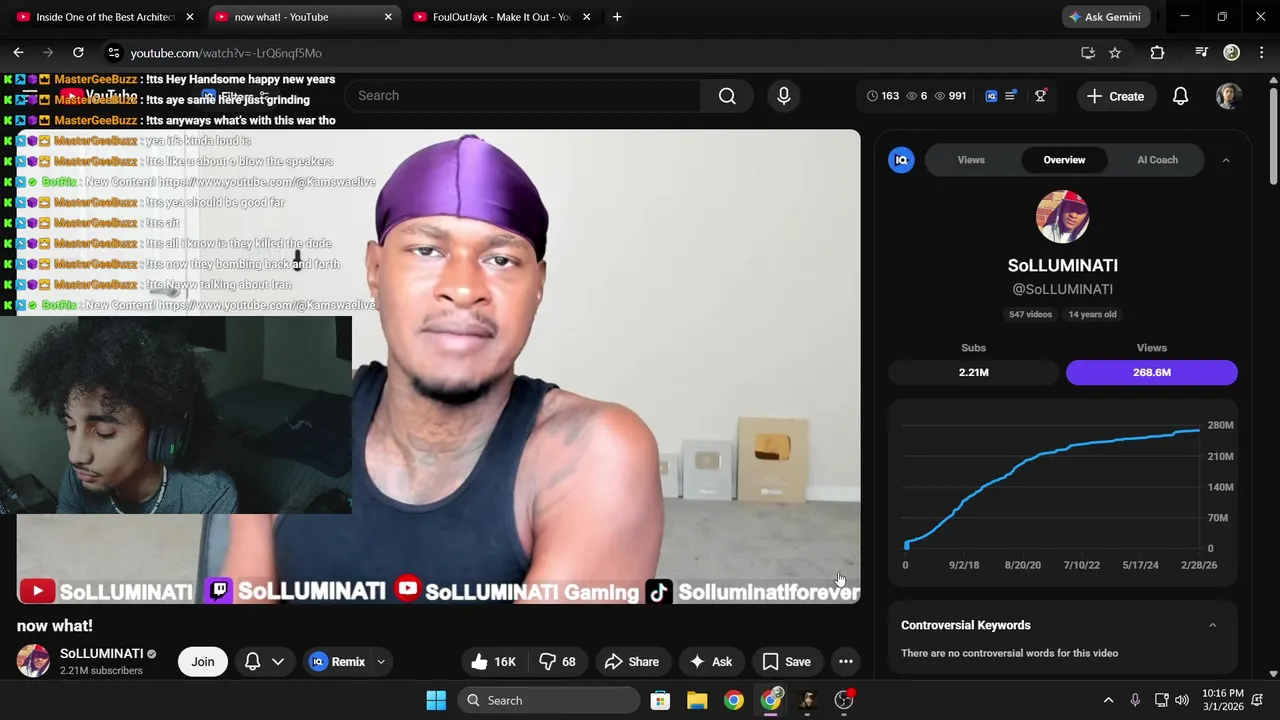This screenshot has height=720, width=1280.
Task: Click Windows taskbar search box
Action: click(549, 700)
